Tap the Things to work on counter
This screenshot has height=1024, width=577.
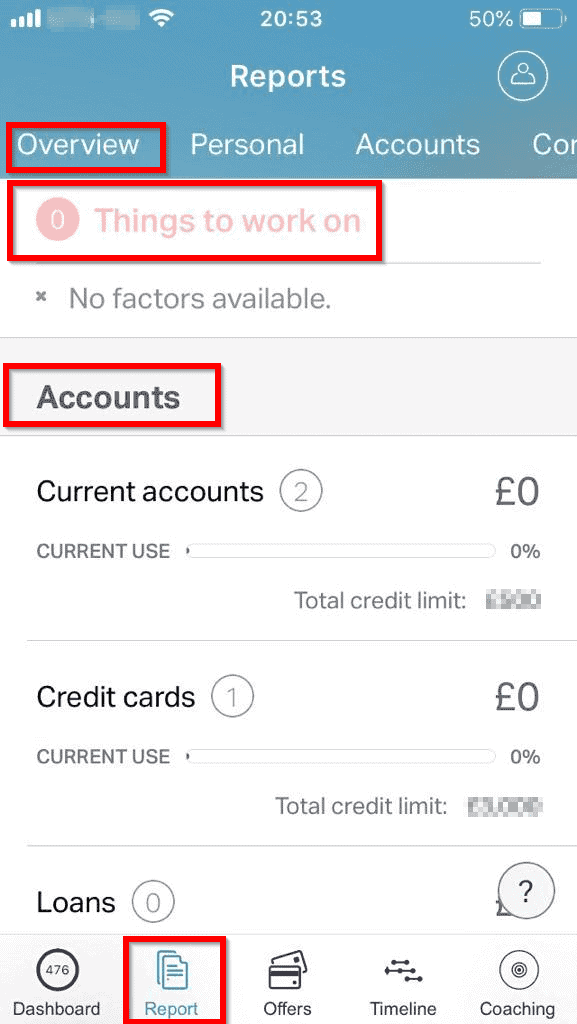57,221
